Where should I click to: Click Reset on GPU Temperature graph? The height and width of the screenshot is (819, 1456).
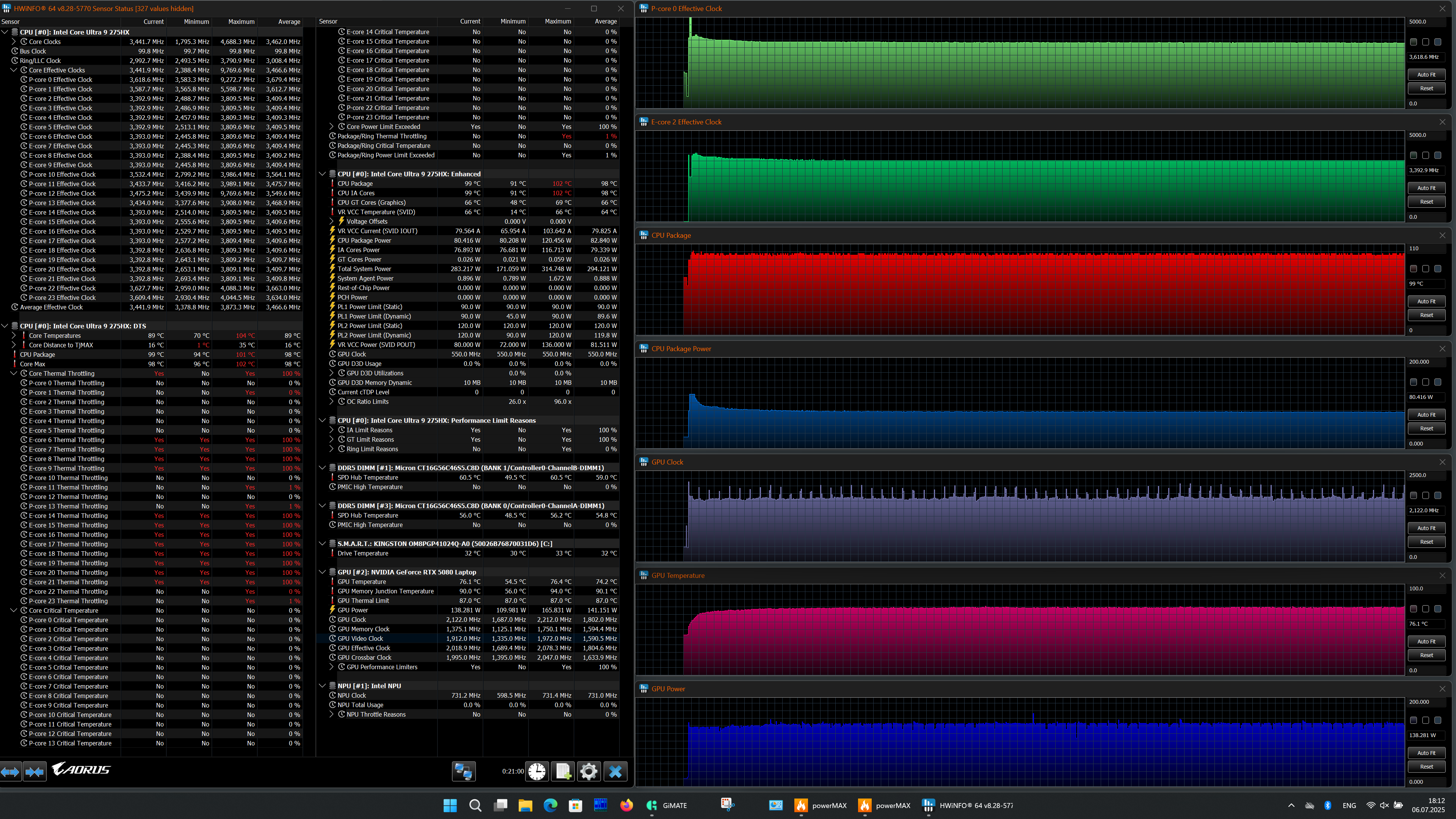(1426, 655)
